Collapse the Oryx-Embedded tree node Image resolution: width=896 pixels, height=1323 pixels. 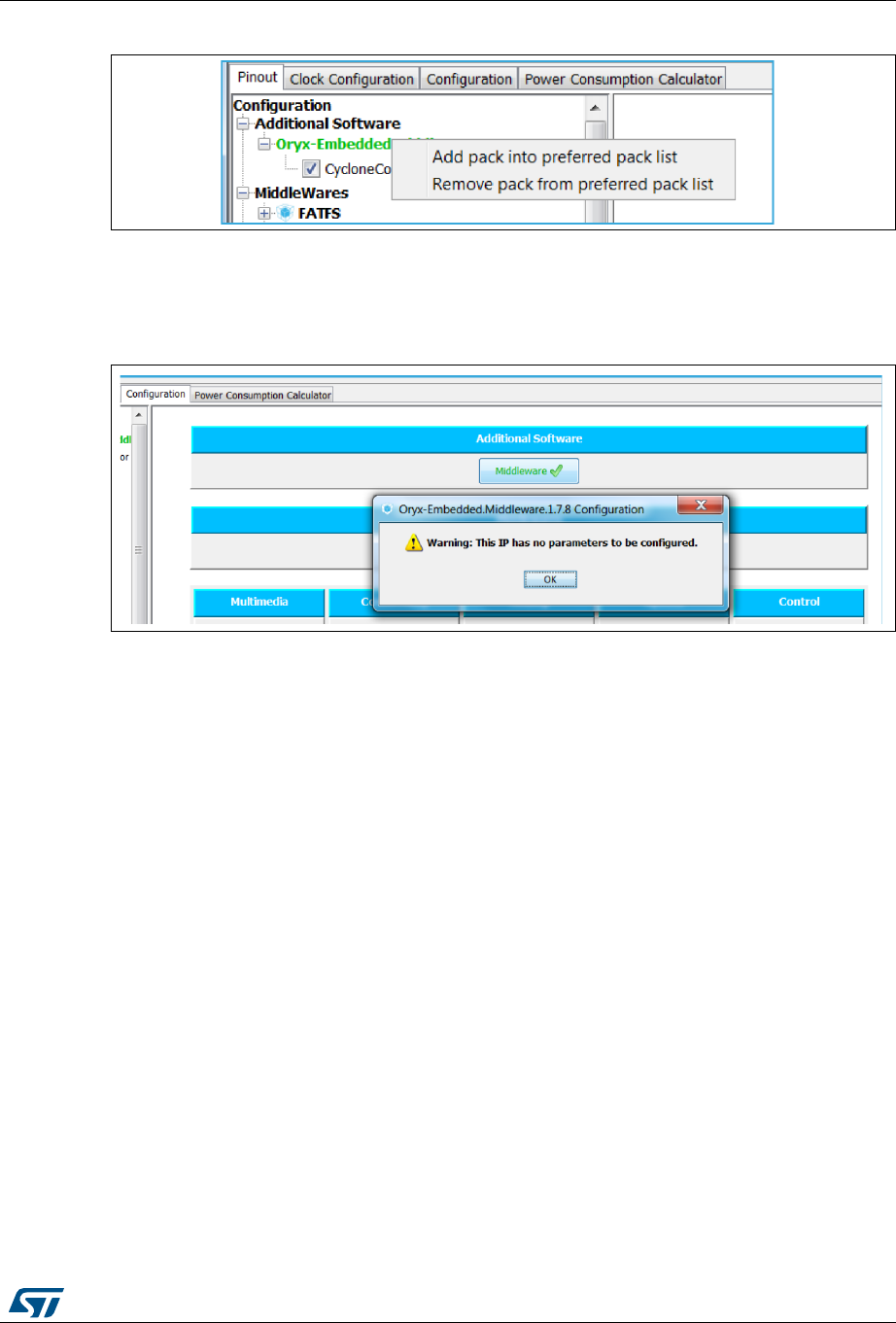point(263,144)
